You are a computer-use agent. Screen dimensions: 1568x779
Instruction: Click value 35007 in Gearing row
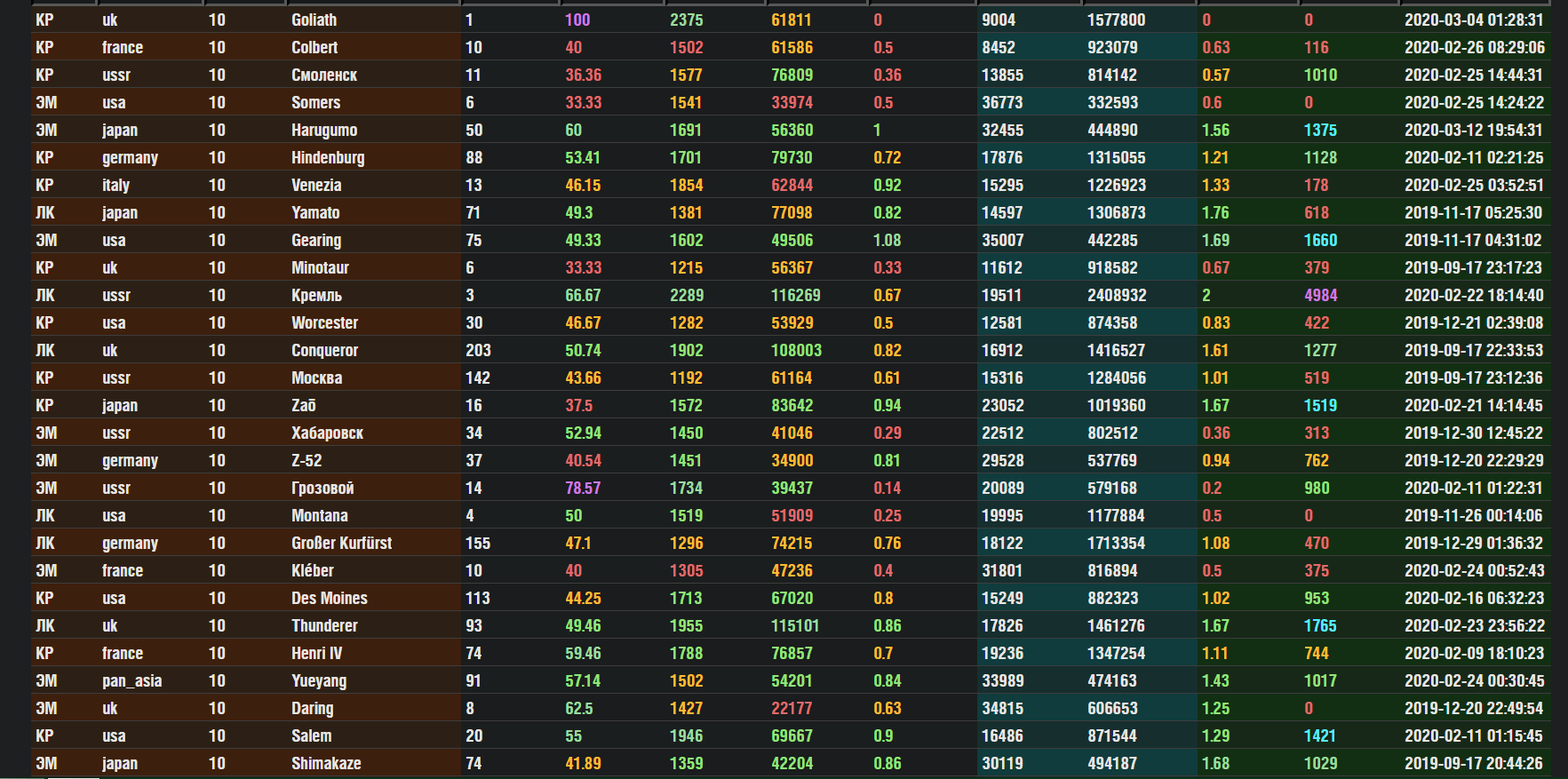(x=1003, y=240)
